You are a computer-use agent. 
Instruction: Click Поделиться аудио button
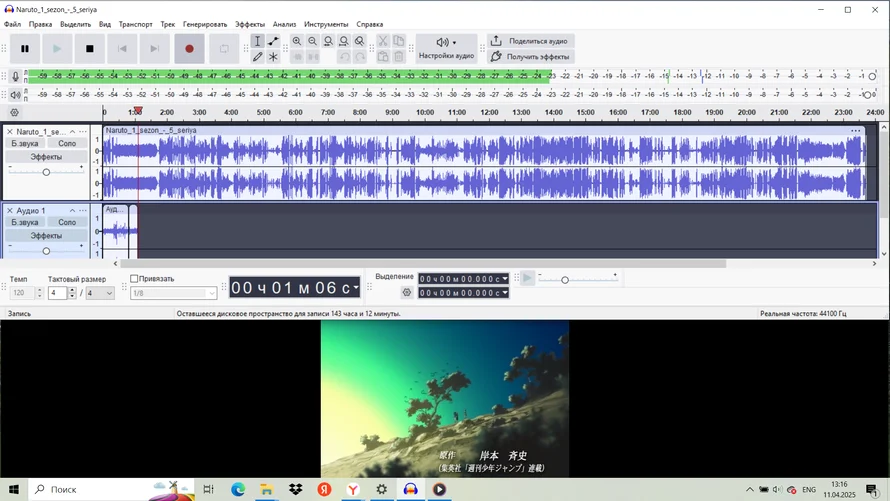(530, 41)
